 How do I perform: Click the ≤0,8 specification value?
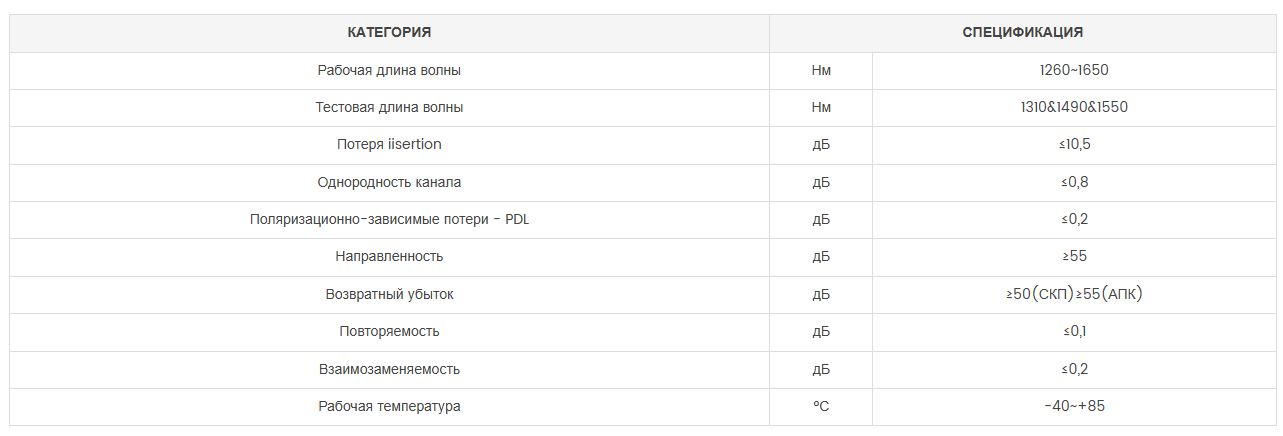[1074, 183]
